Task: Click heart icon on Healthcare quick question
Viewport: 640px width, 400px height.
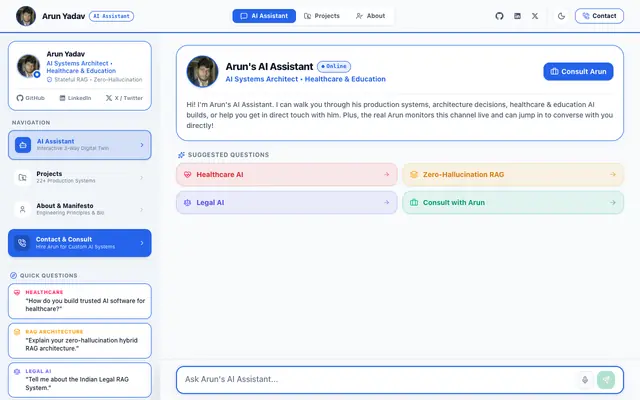Action: 17,292
